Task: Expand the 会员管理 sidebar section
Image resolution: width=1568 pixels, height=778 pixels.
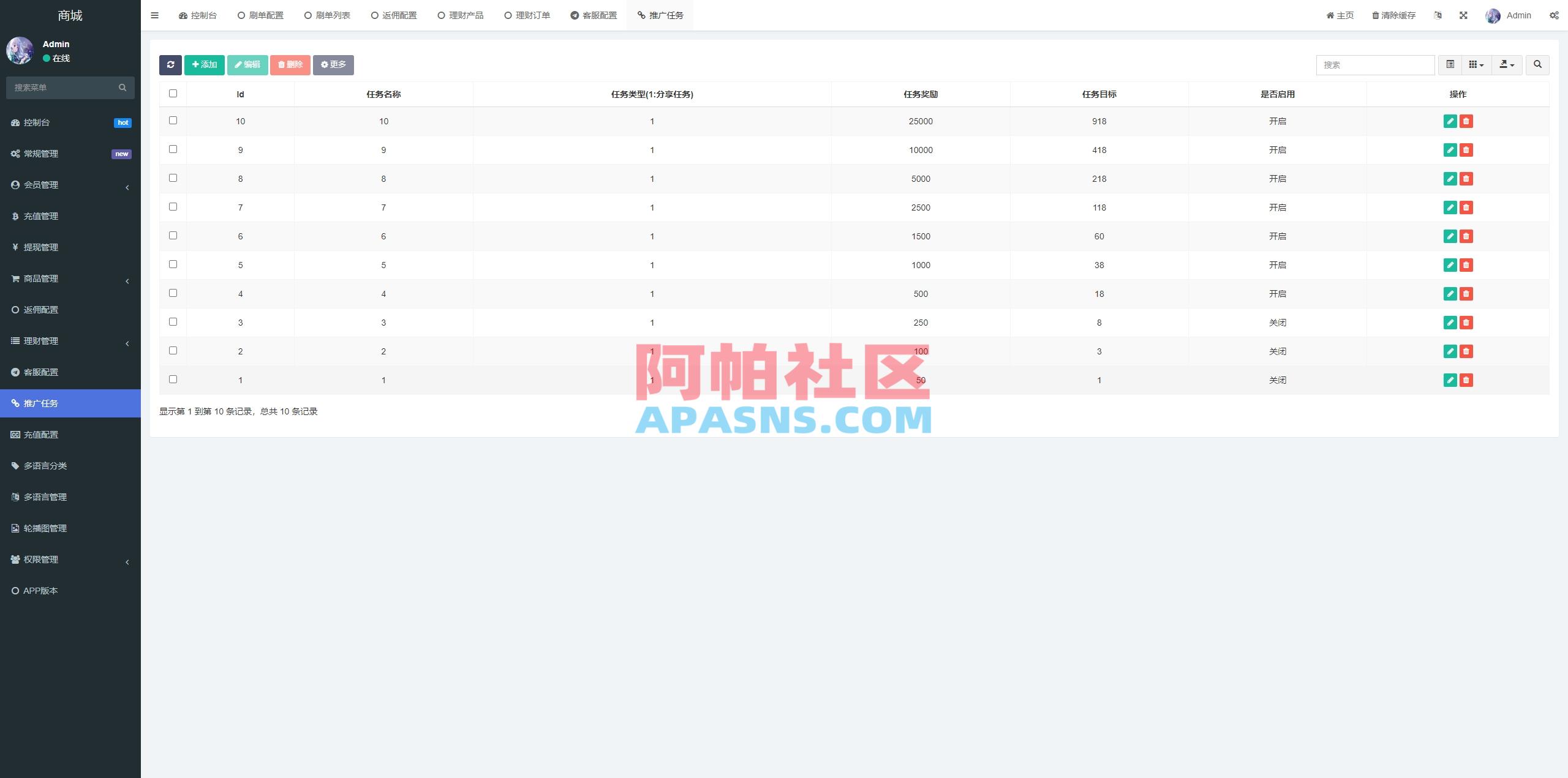Action: pos(70,185)
